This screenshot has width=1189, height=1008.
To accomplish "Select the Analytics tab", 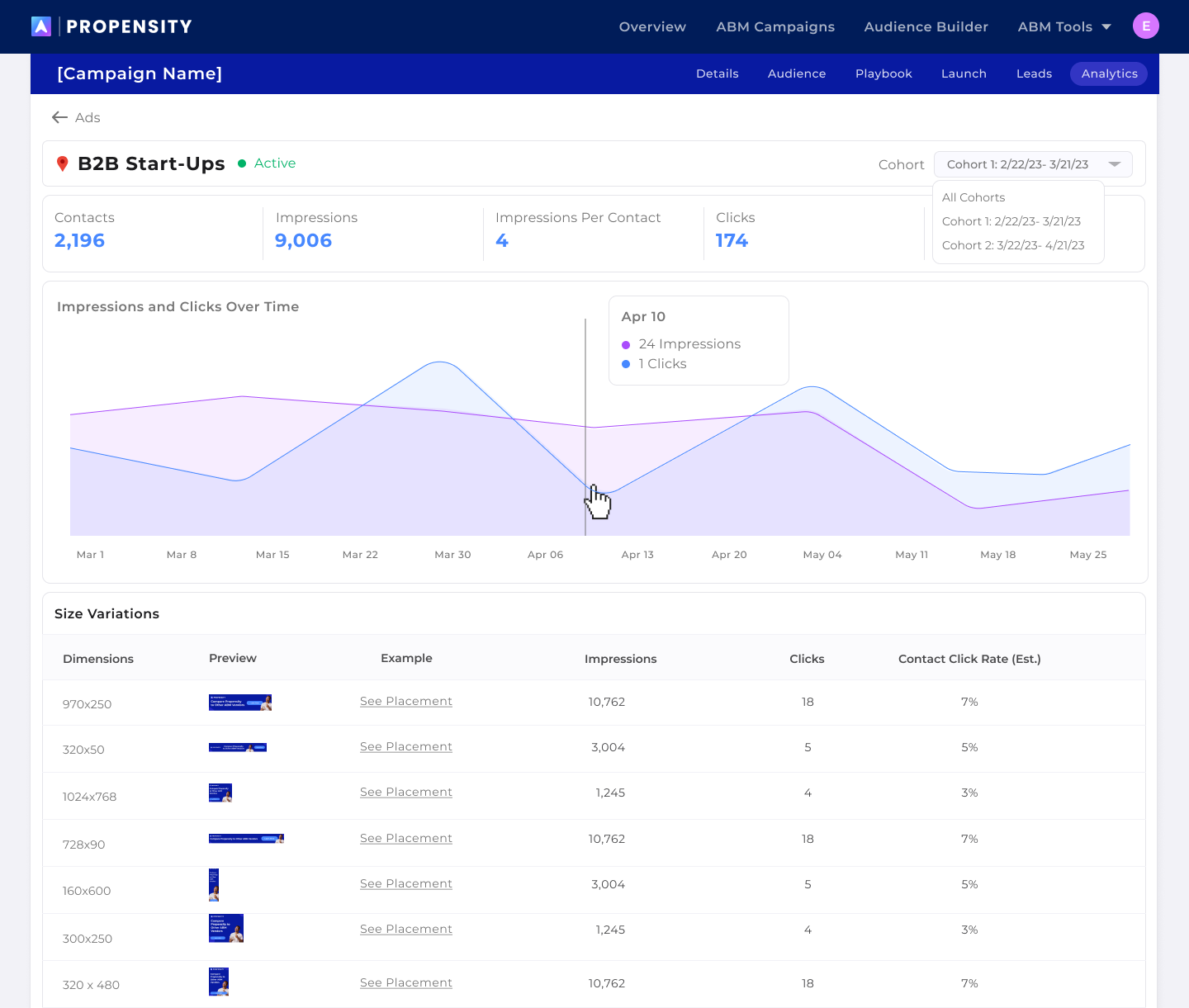I will tap(1109, 73).
